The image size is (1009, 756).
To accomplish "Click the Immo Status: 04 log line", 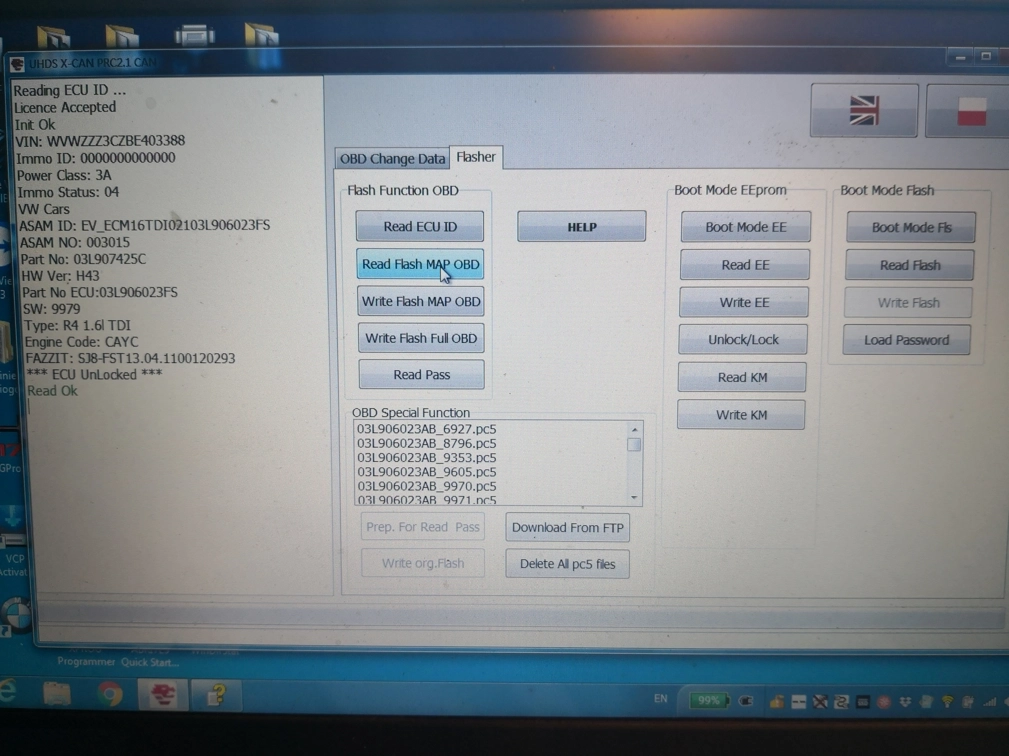I will pyautogui.click(x=68, y=192).
